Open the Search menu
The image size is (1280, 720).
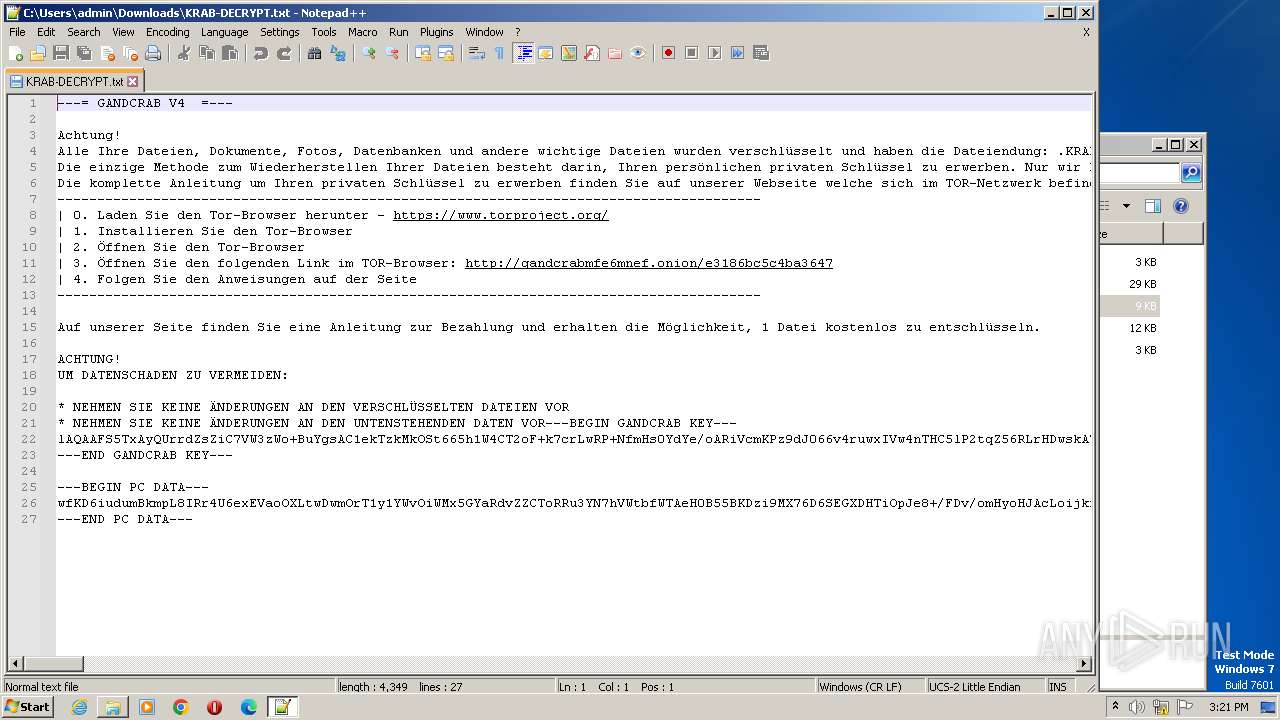84,32
